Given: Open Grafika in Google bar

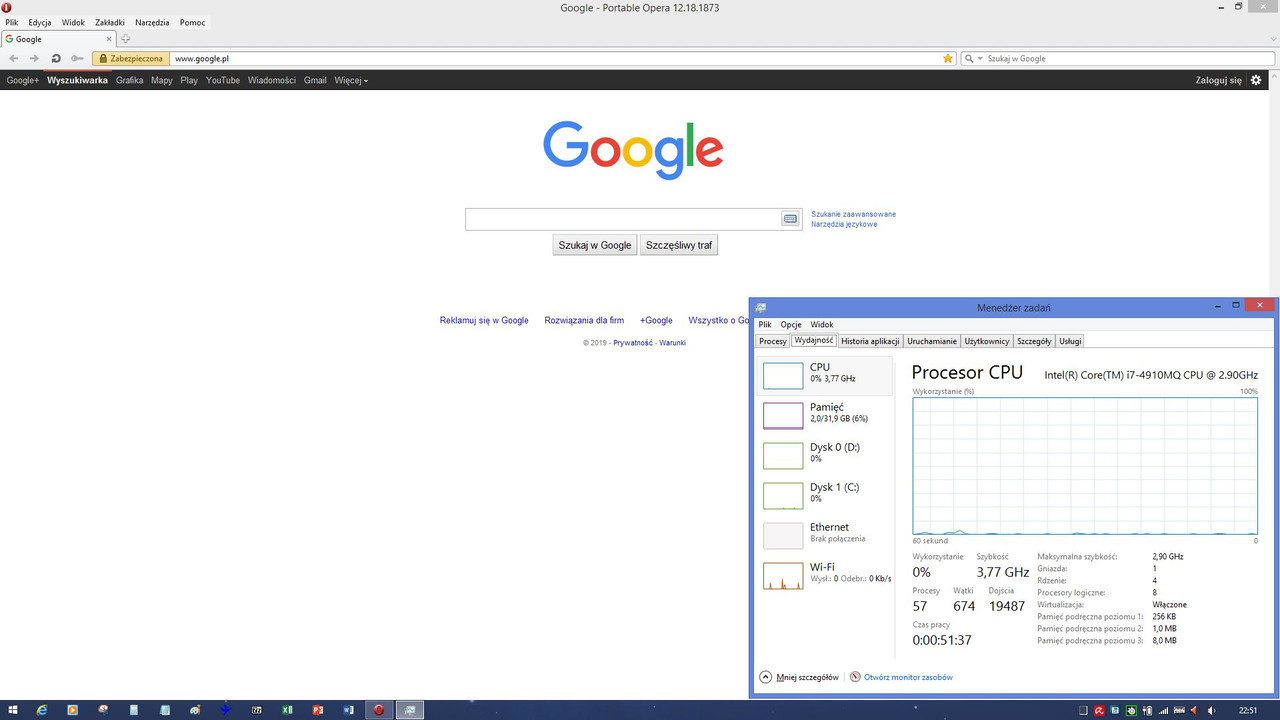Looking at the screenshot, I should tap(129, 80).
